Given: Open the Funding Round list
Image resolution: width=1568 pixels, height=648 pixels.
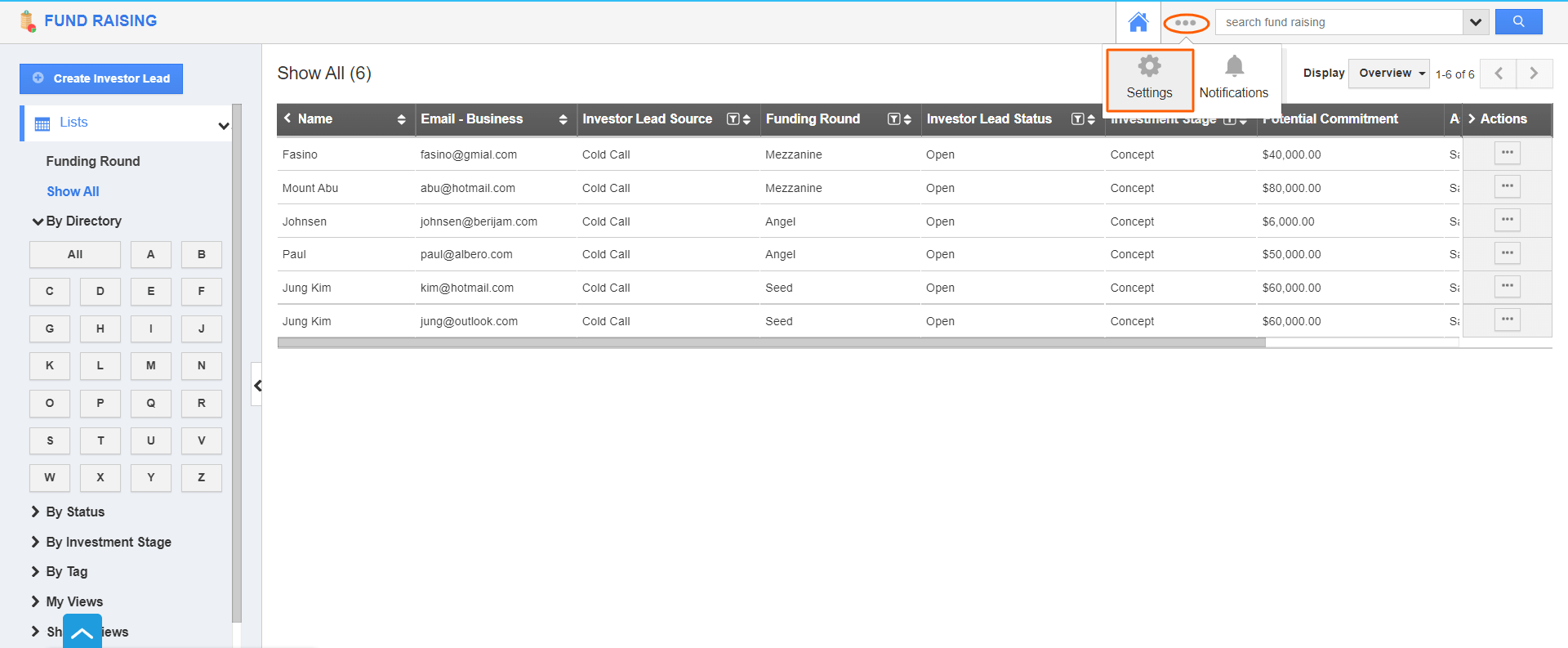Looking at the screenshot, I should [x=93, y=161].
